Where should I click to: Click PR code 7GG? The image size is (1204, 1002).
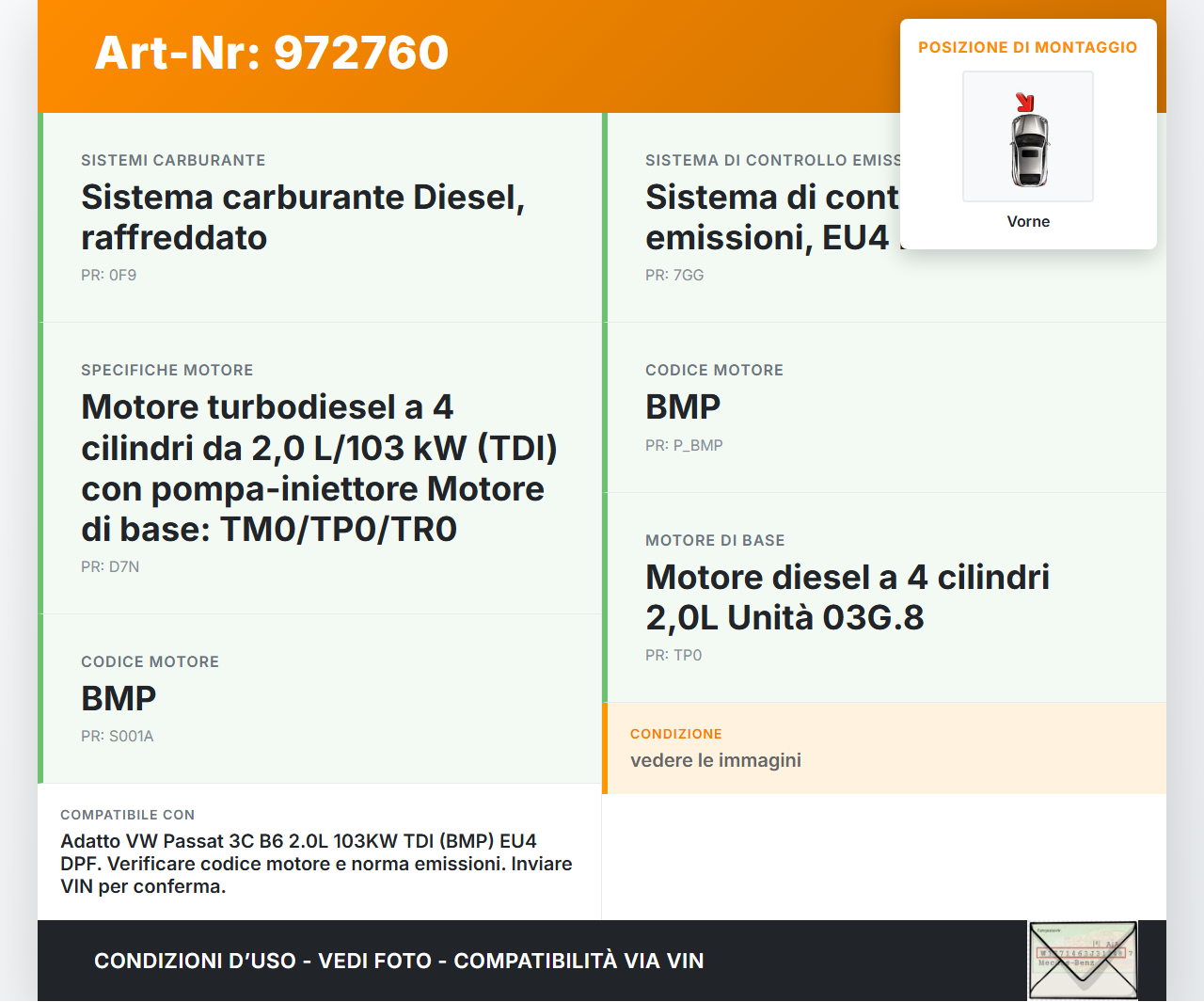click(674, 276)
